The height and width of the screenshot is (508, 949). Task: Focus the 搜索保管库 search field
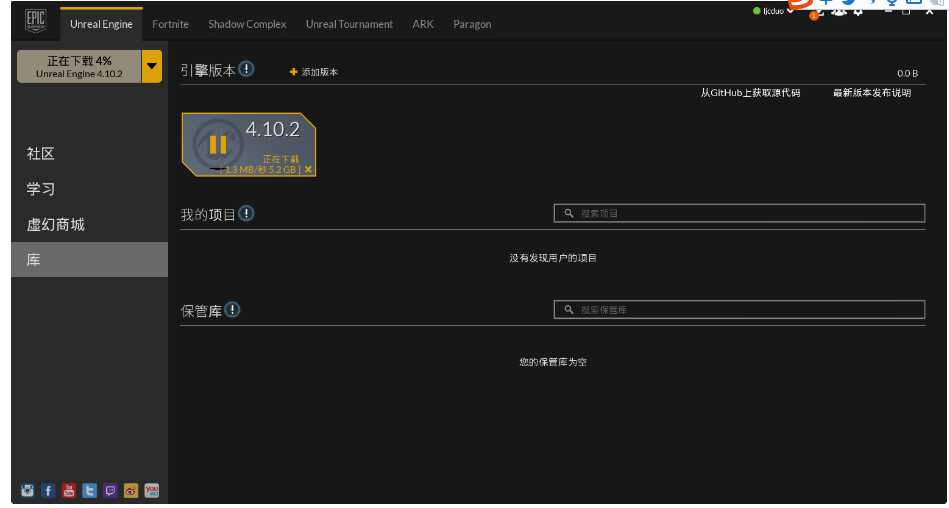(x=739, y=309)
